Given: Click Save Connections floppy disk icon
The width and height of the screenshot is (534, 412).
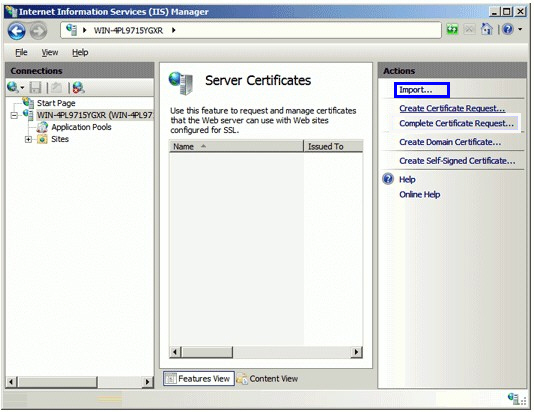Looking at the screenshot, I should pyautogui.click(x=35, y=88).
